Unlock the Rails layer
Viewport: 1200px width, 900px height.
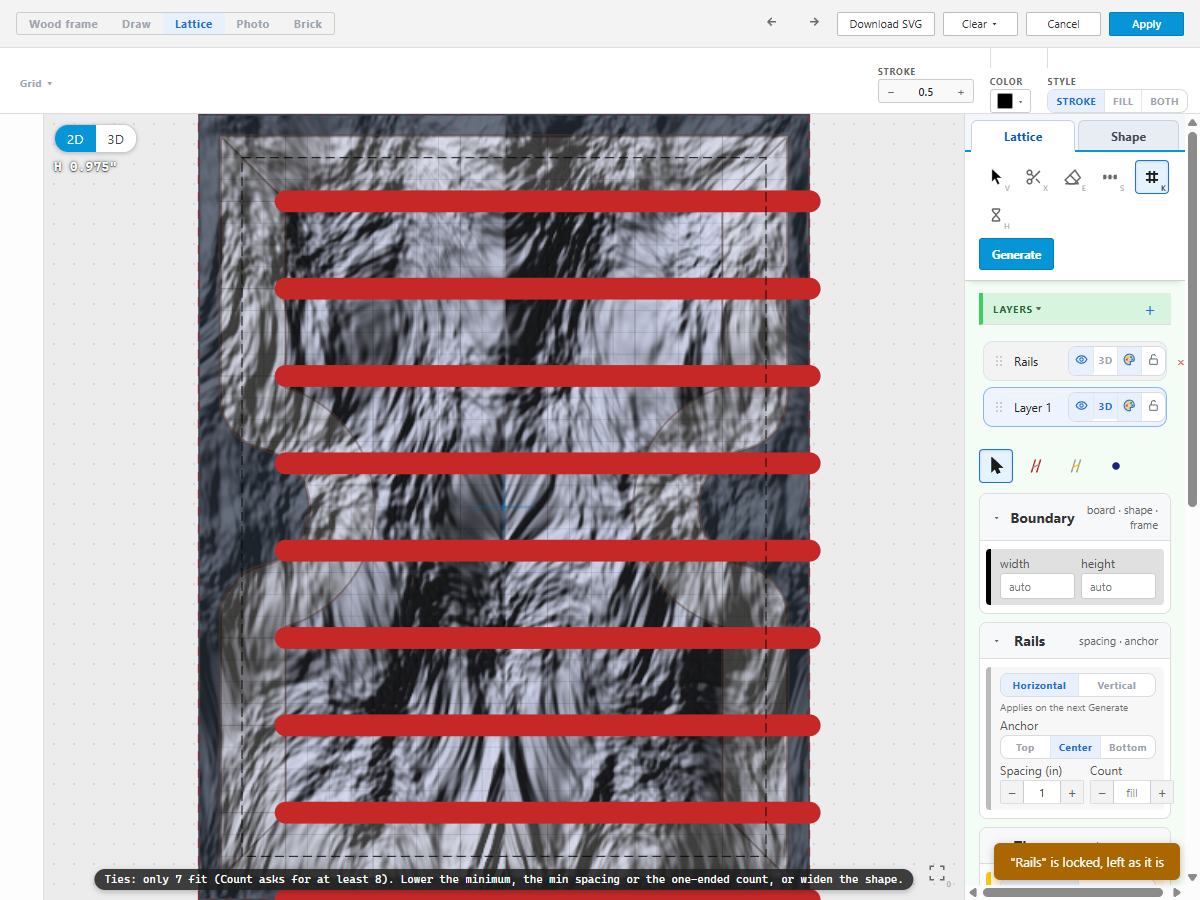tap(1153, 361)
